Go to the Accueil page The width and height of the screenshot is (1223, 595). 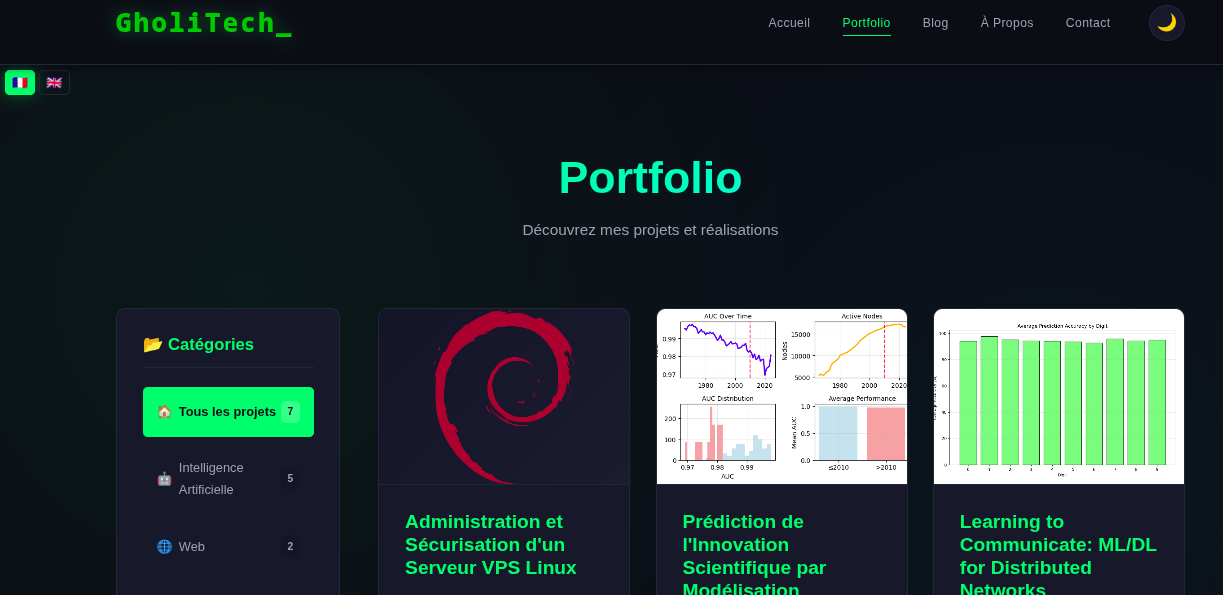pyautogui.click(x=789, y=23)
